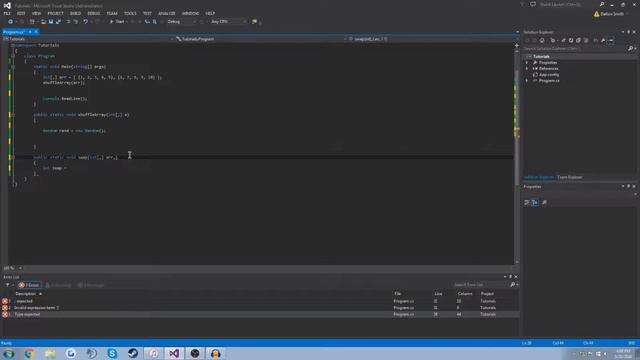640x360 pixels.
Task: Click the Categorized icon in Properties panel
Action: pos(527,202)
